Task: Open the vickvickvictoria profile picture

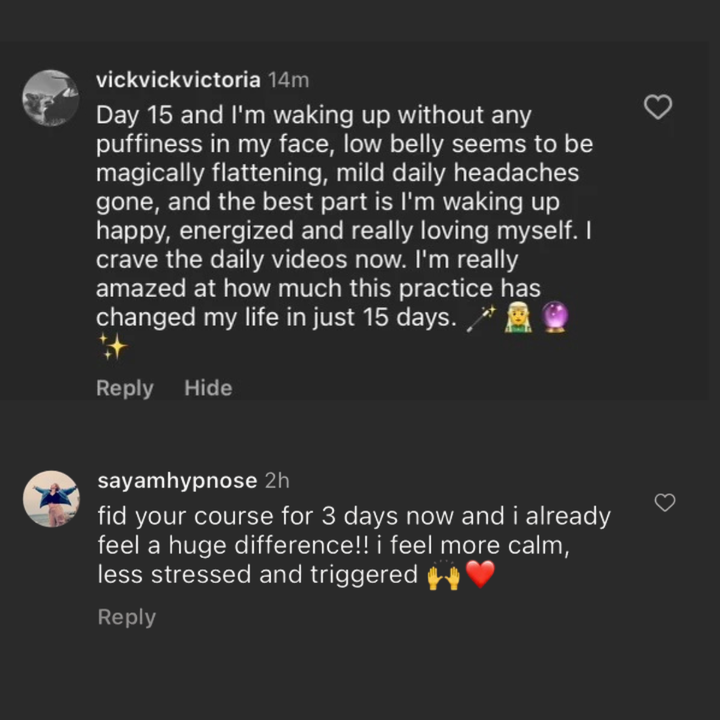Action: (50, 98)
